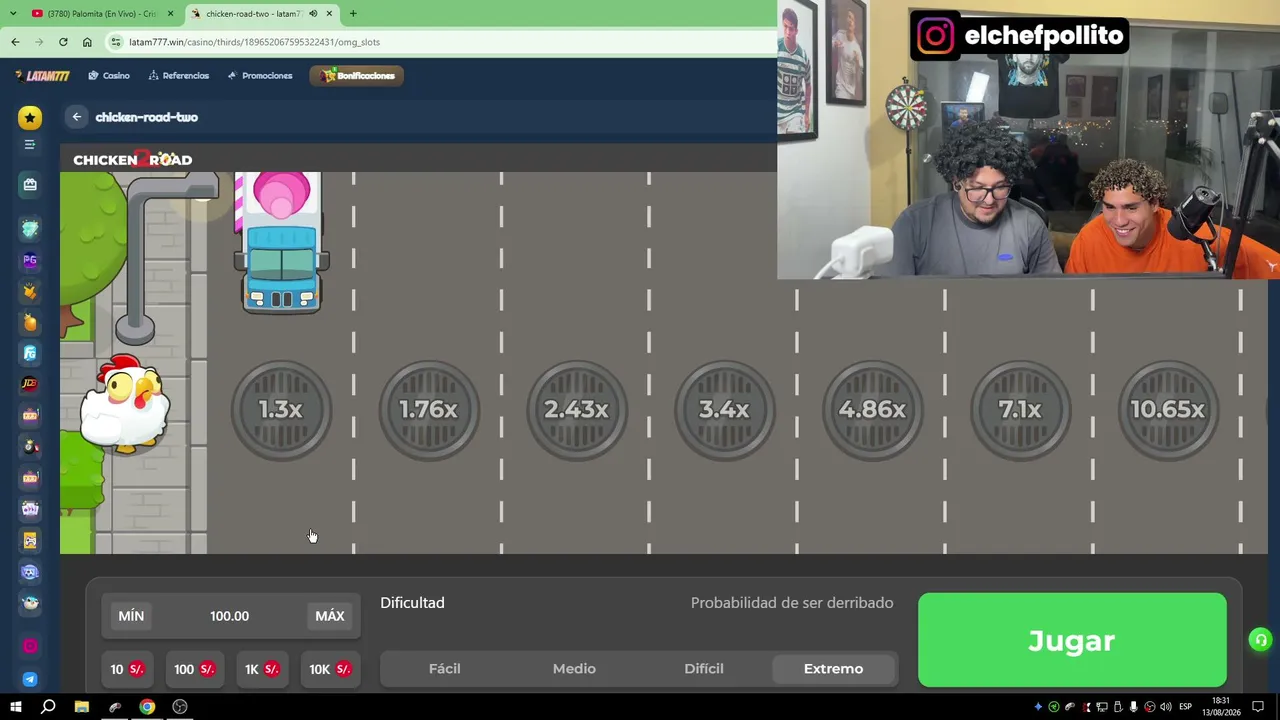Open the Bonificaciones menu
Screen dimensions: 1280x720
point(357,76)
